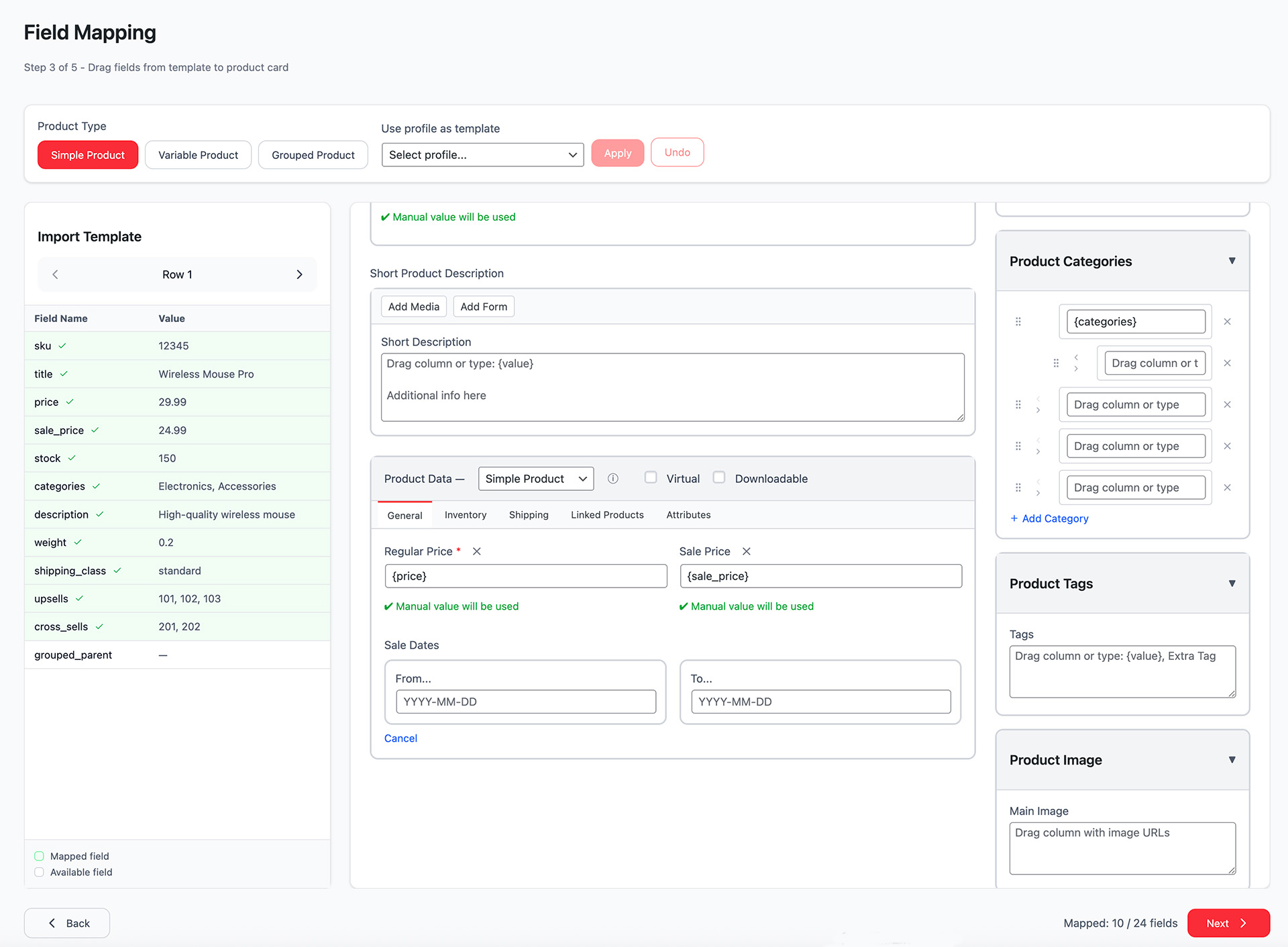Screen dimensions: 1288x947
Task: Go to previous template row arrow
Action: [55, 274]
